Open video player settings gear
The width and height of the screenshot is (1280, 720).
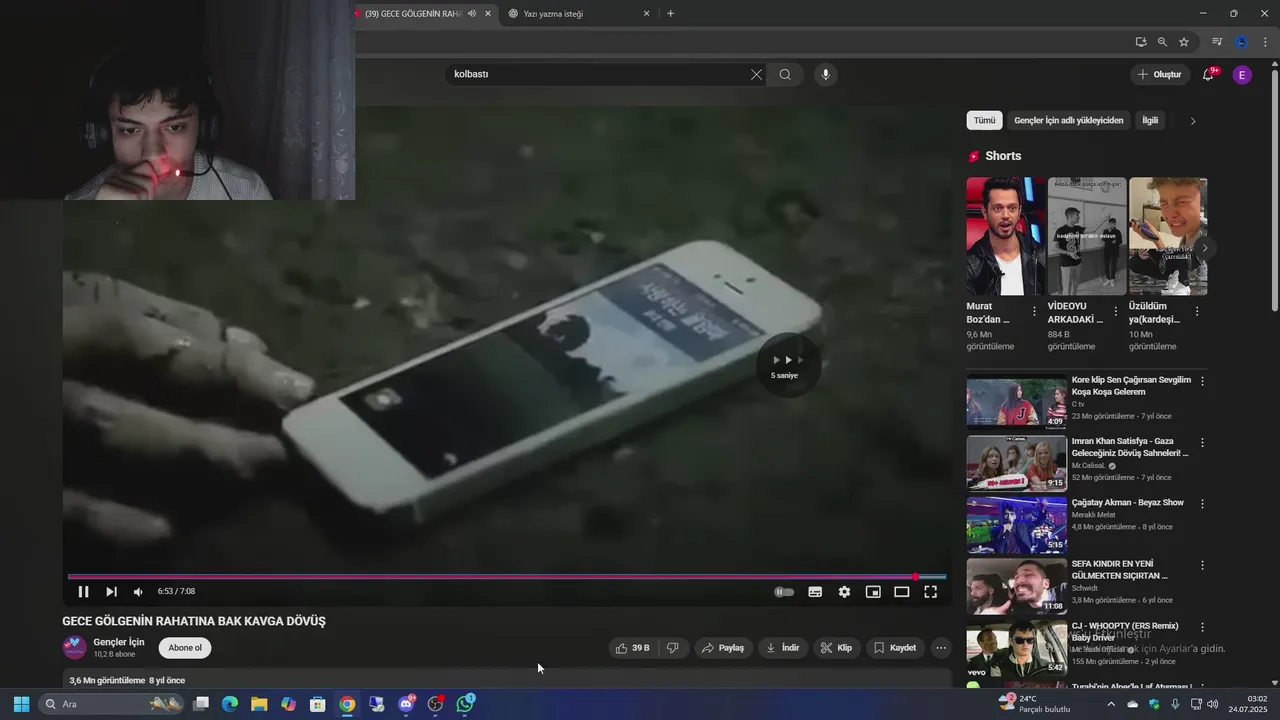click(844, 592)
